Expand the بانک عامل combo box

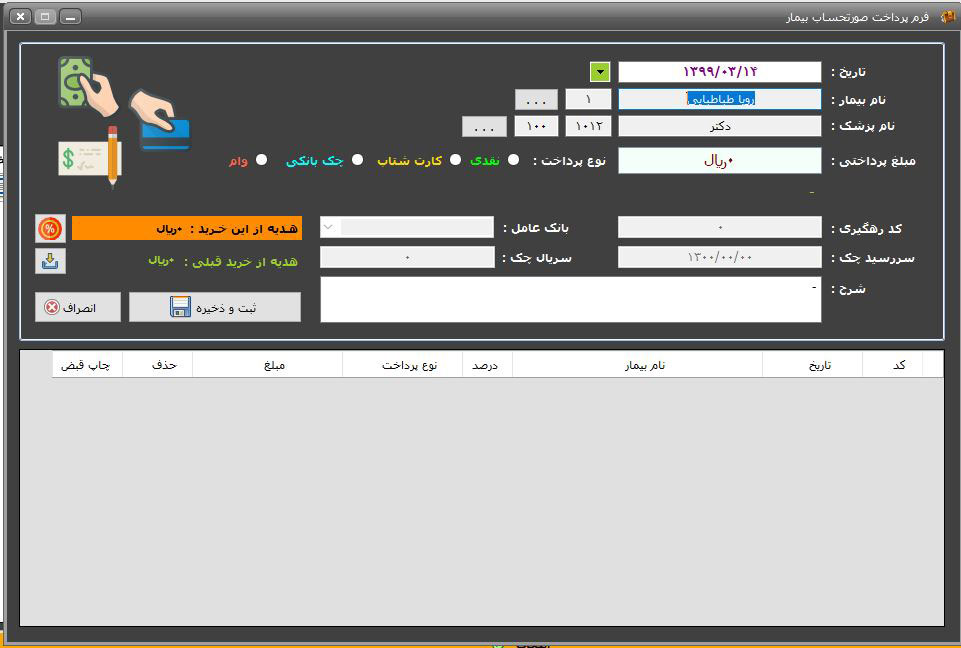tap(330, 227)
